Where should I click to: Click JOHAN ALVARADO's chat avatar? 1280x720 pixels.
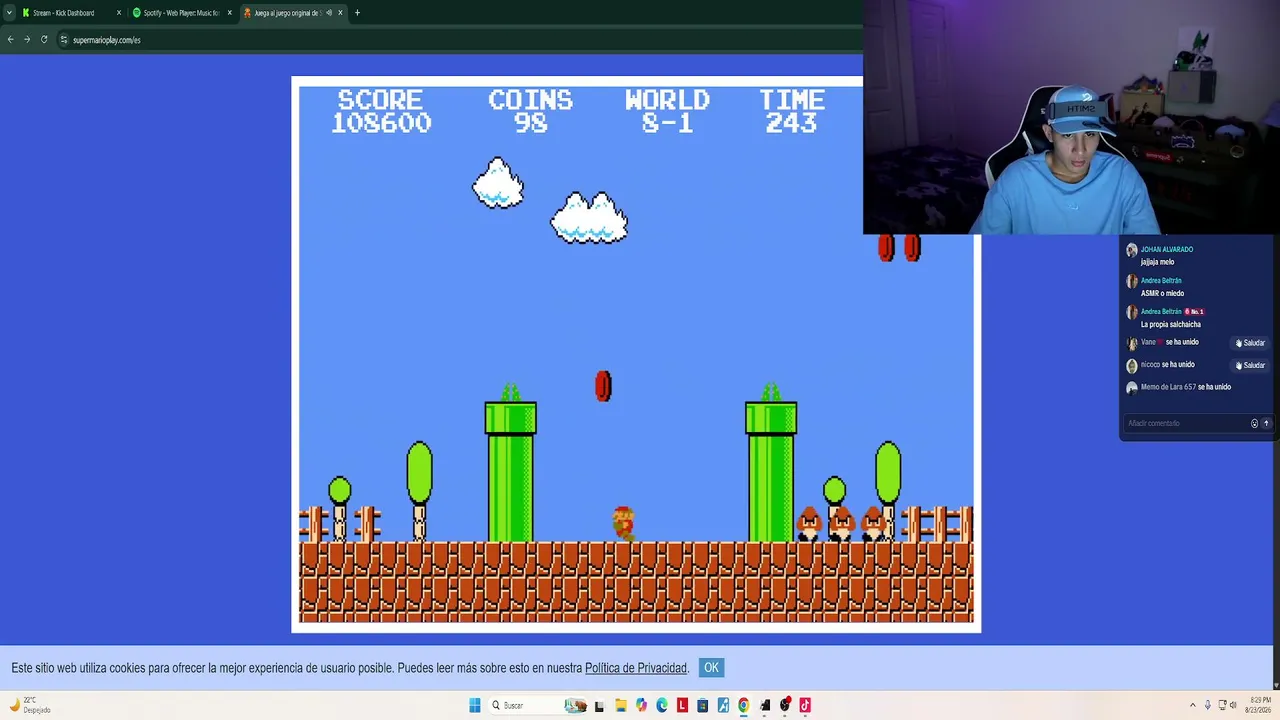[x=1132, y=250]
